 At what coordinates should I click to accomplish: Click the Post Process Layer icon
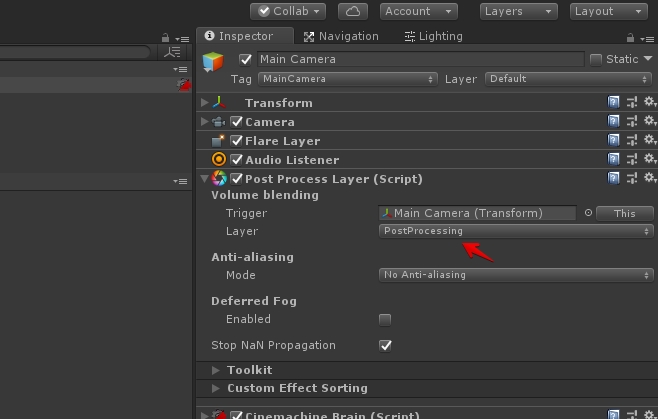(x=219, y=178)
